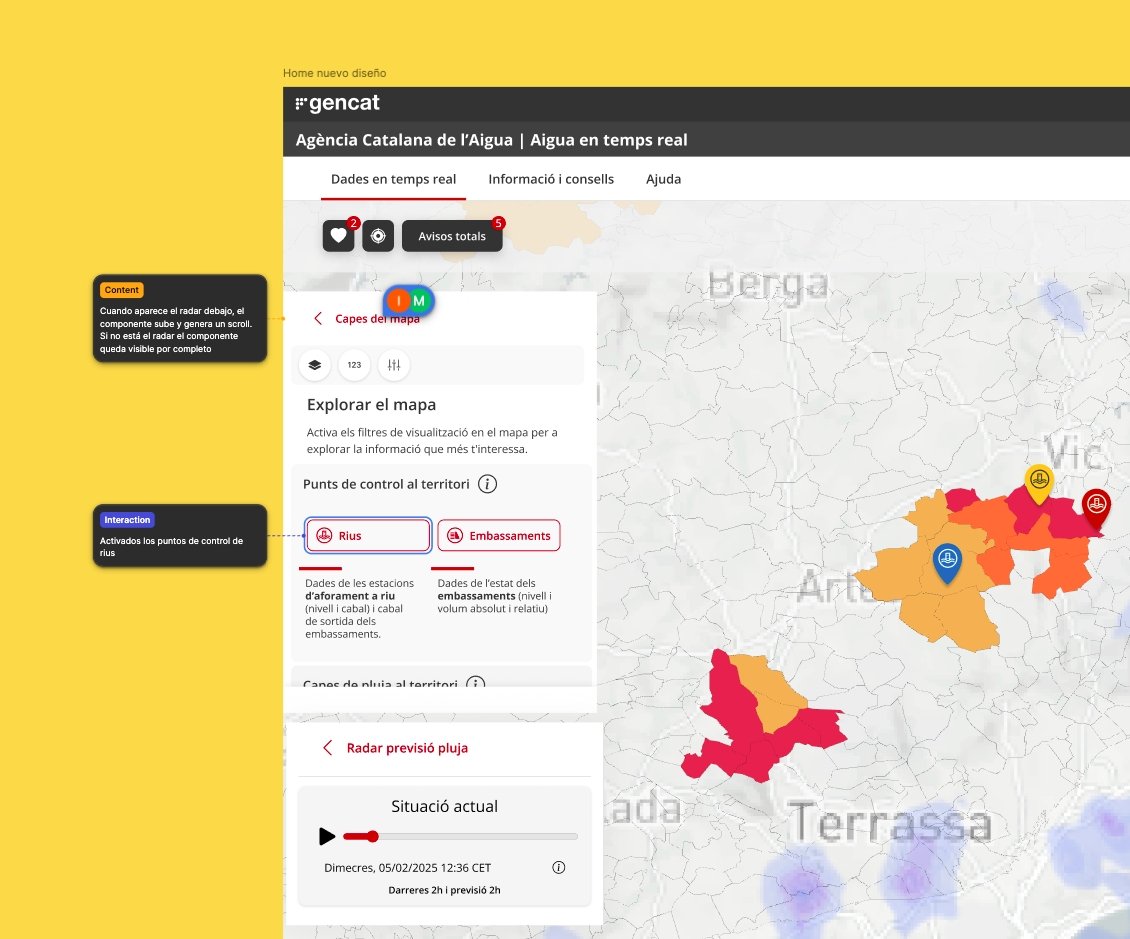The width and height of the screenshot is (1130, 939).
Task: Switch to Informació i consells tab
Action: (x=551, y=179)
